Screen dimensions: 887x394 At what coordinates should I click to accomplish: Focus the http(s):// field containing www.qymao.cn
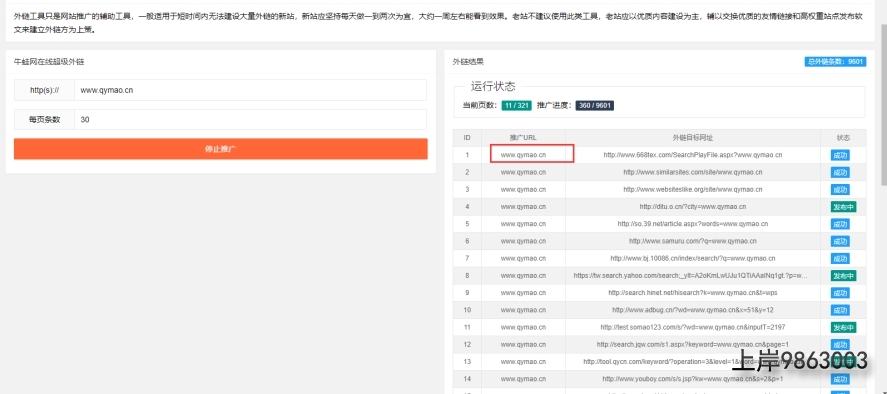pyautogui.click(x=251, y=90)
